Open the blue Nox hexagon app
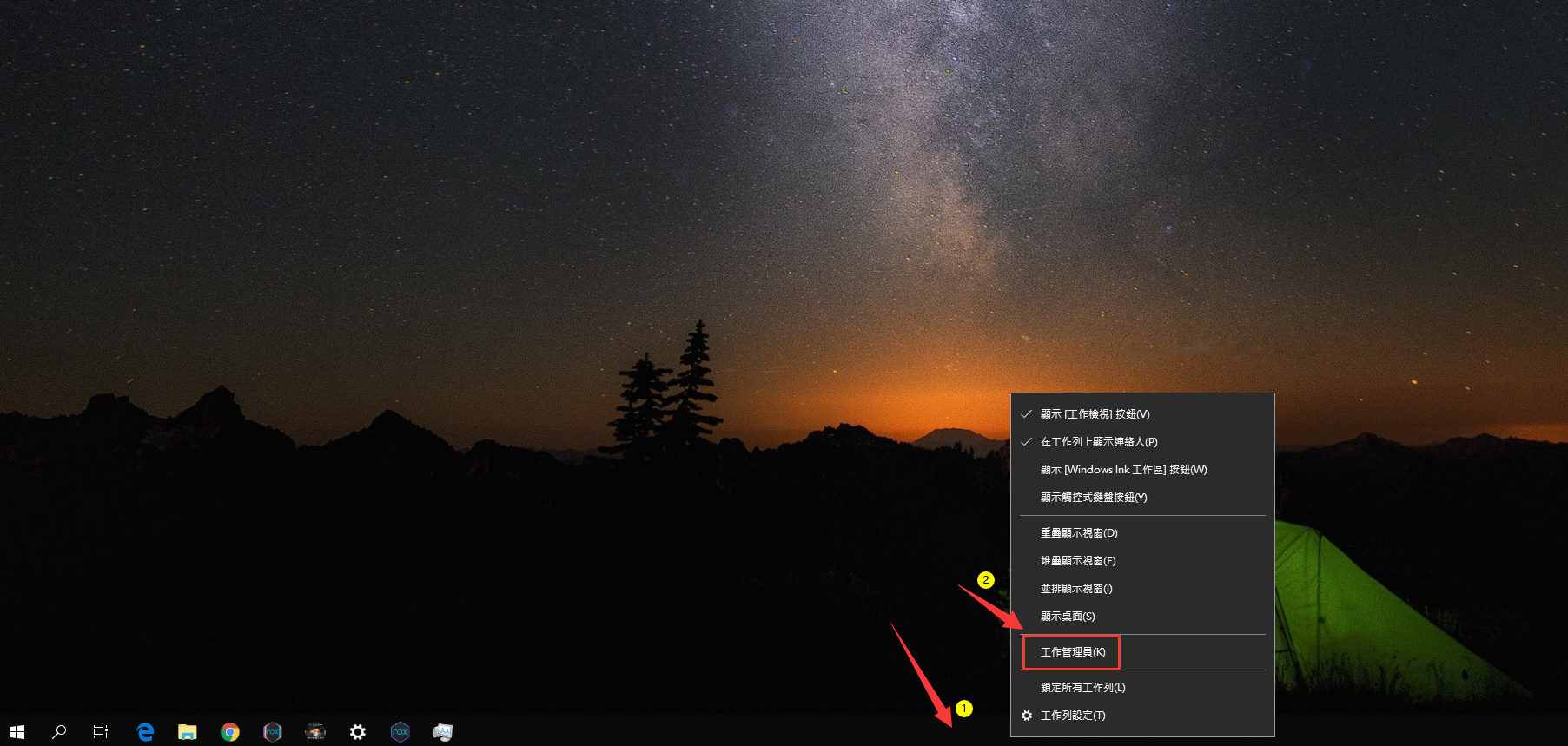This screenshot has width=1568, height=746. click(x=400, y=732)
